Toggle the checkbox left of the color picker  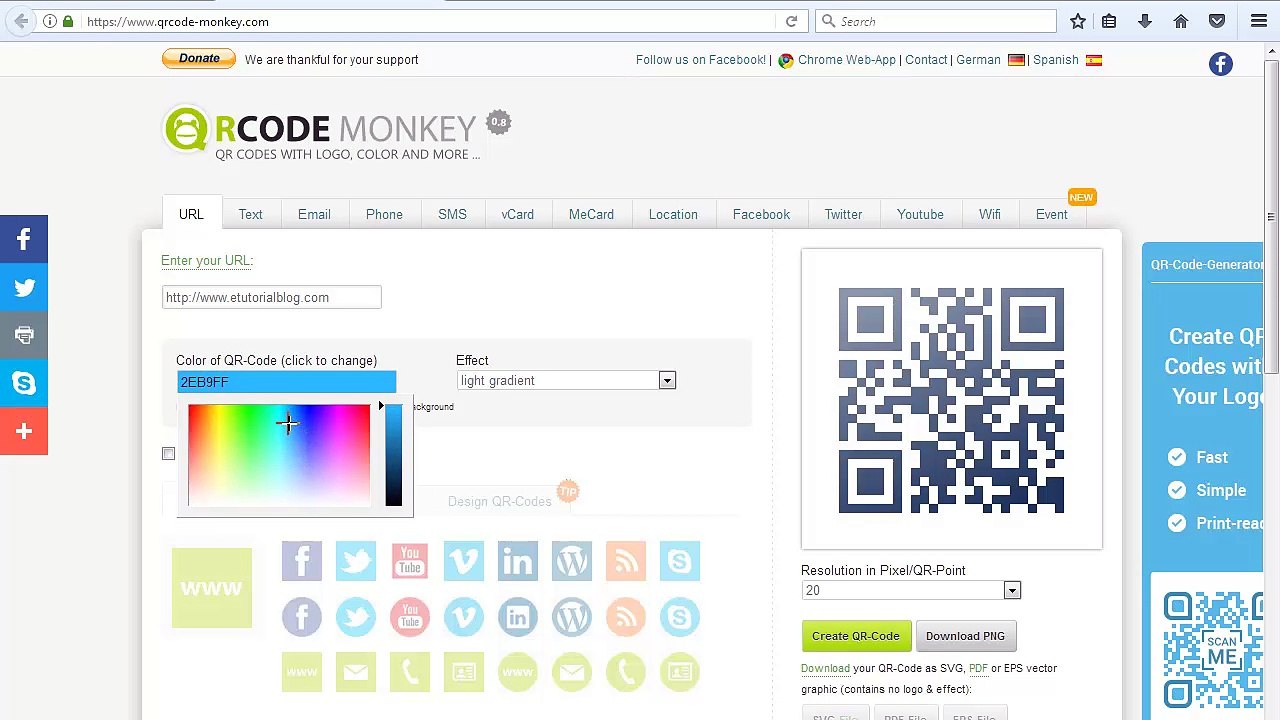[168, 454]
